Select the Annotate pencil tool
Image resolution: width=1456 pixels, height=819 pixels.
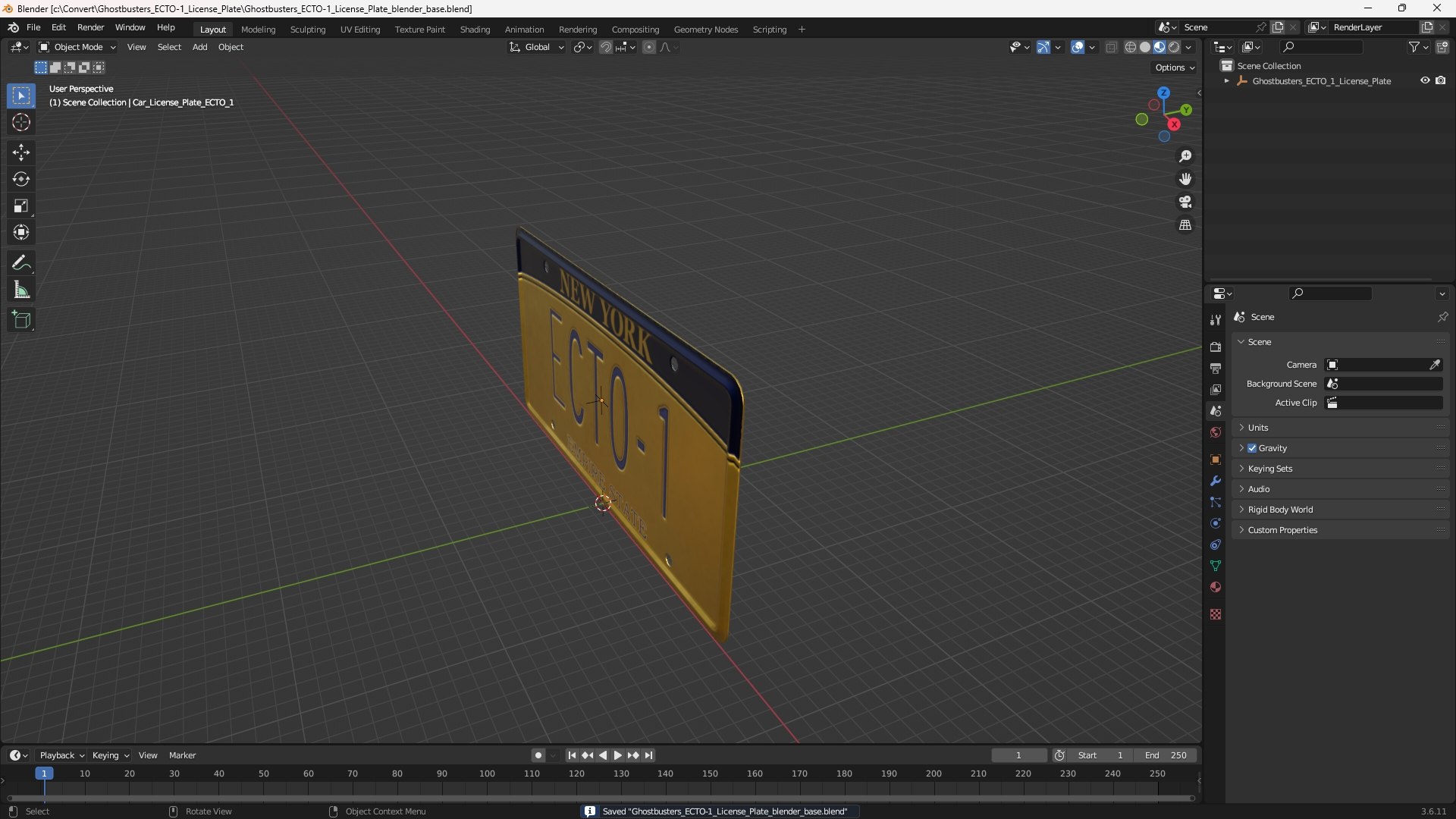(21, 263)
